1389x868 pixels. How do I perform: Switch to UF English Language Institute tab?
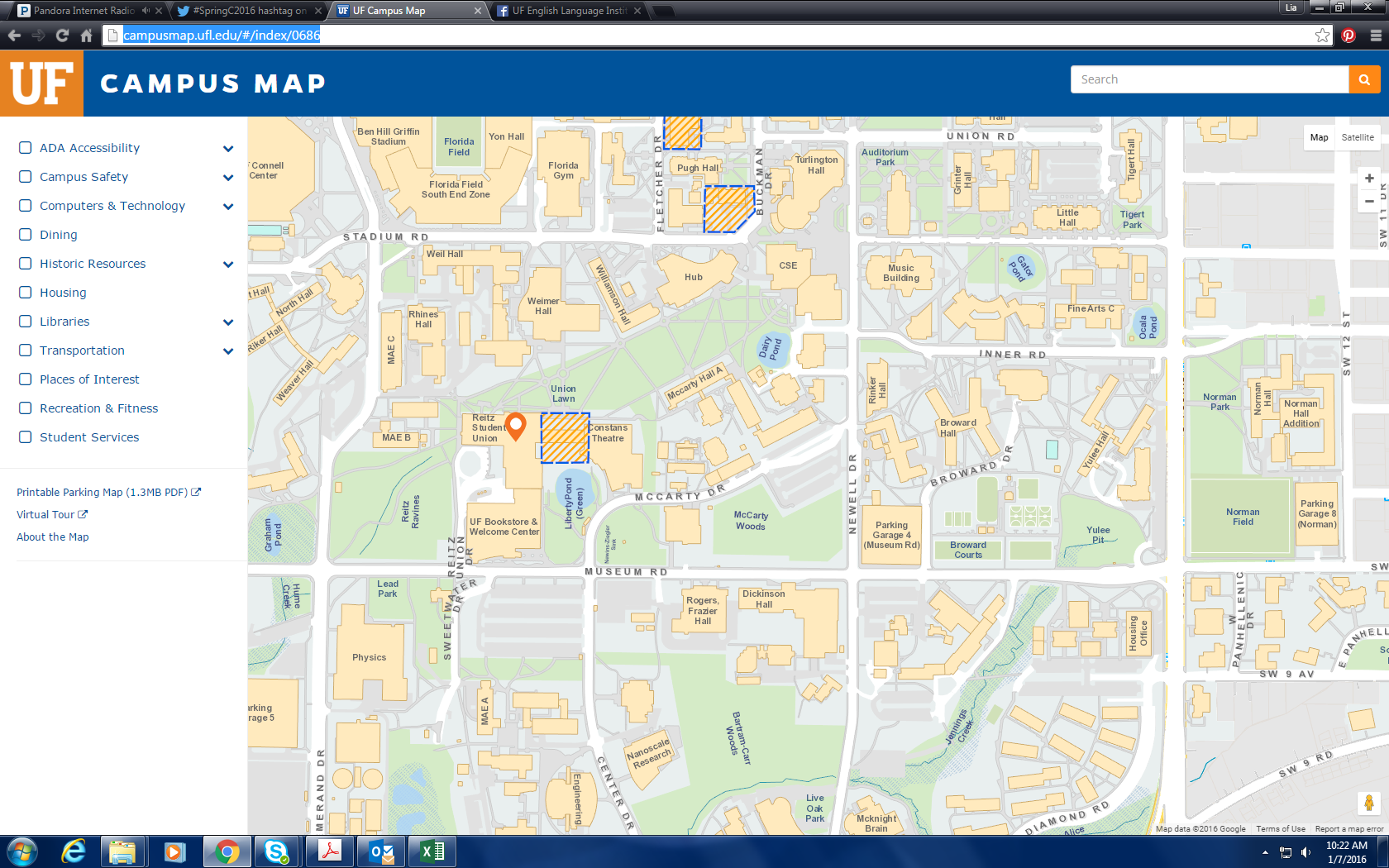(569, 11)
